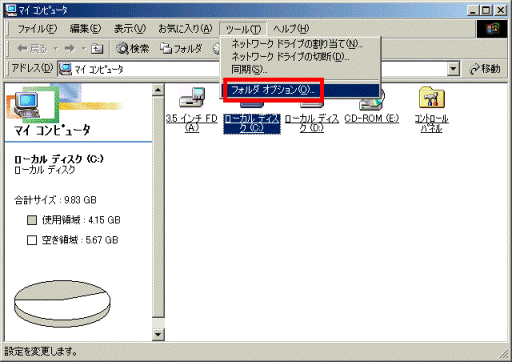The height and width of the screenshot is (362, 512).
Task: Click the total size text 9.83 GB
Action: point(55,200)
